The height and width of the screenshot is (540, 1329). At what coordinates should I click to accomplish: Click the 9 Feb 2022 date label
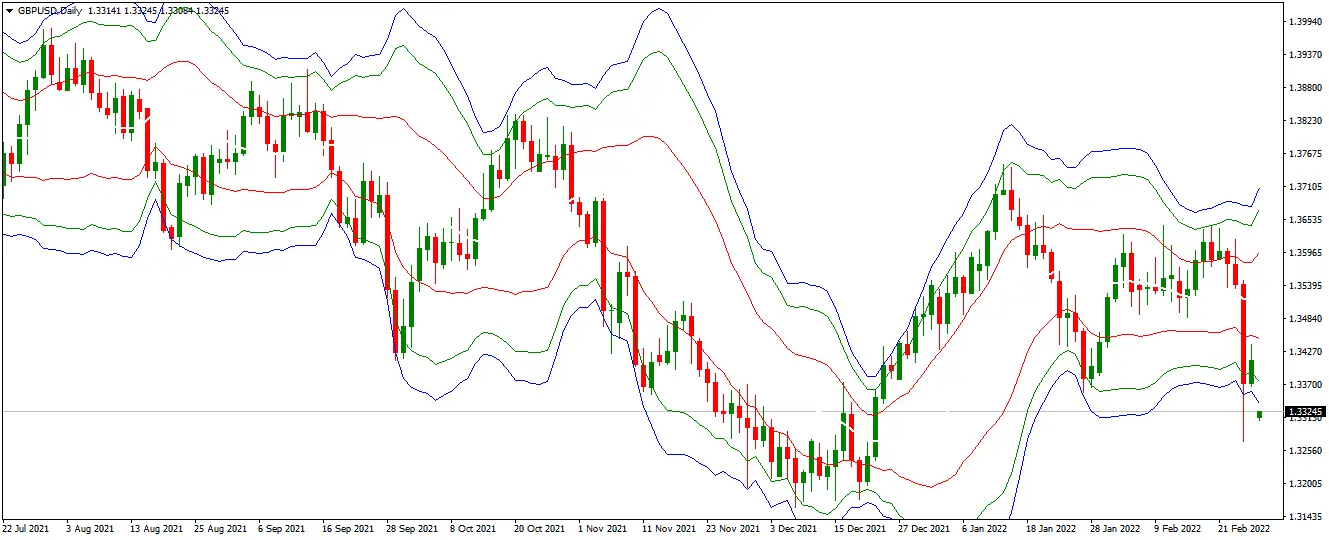(1177, 528)
